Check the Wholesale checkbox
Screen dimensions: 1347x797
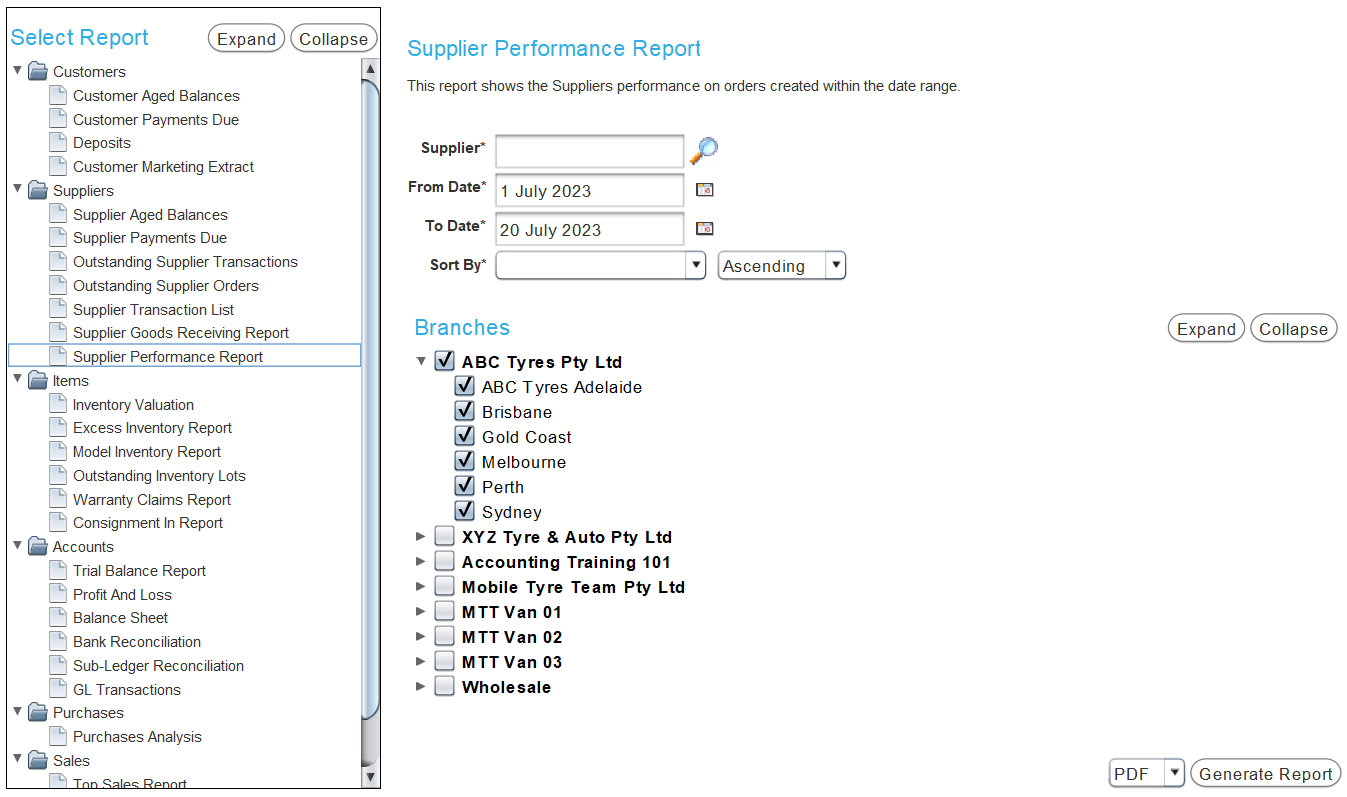pyautogui.click(x=444, y=687)
